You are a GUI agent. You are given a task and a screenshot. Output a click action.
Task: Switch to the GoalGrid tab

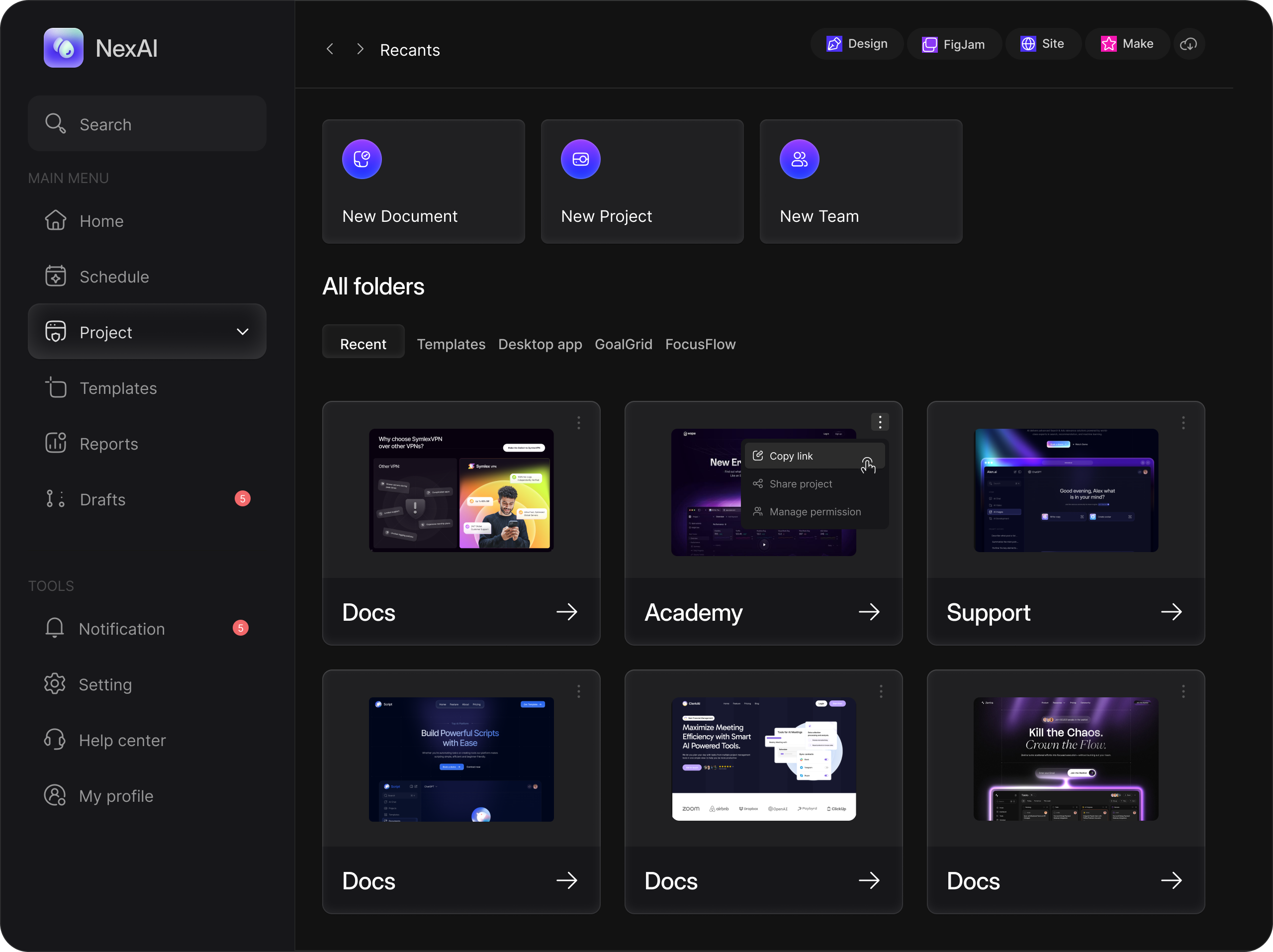(623, 344)
